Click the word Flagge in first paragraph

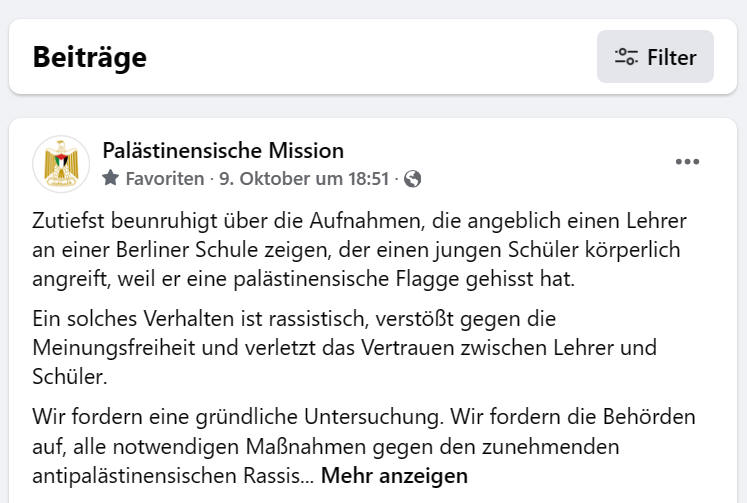(427, 279)
